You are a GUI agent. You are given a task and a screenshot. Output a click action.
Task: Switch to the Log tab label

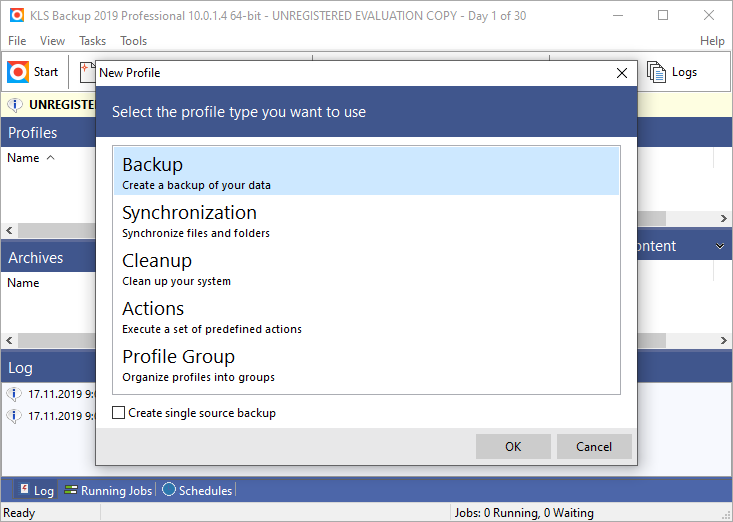[44, 491]
